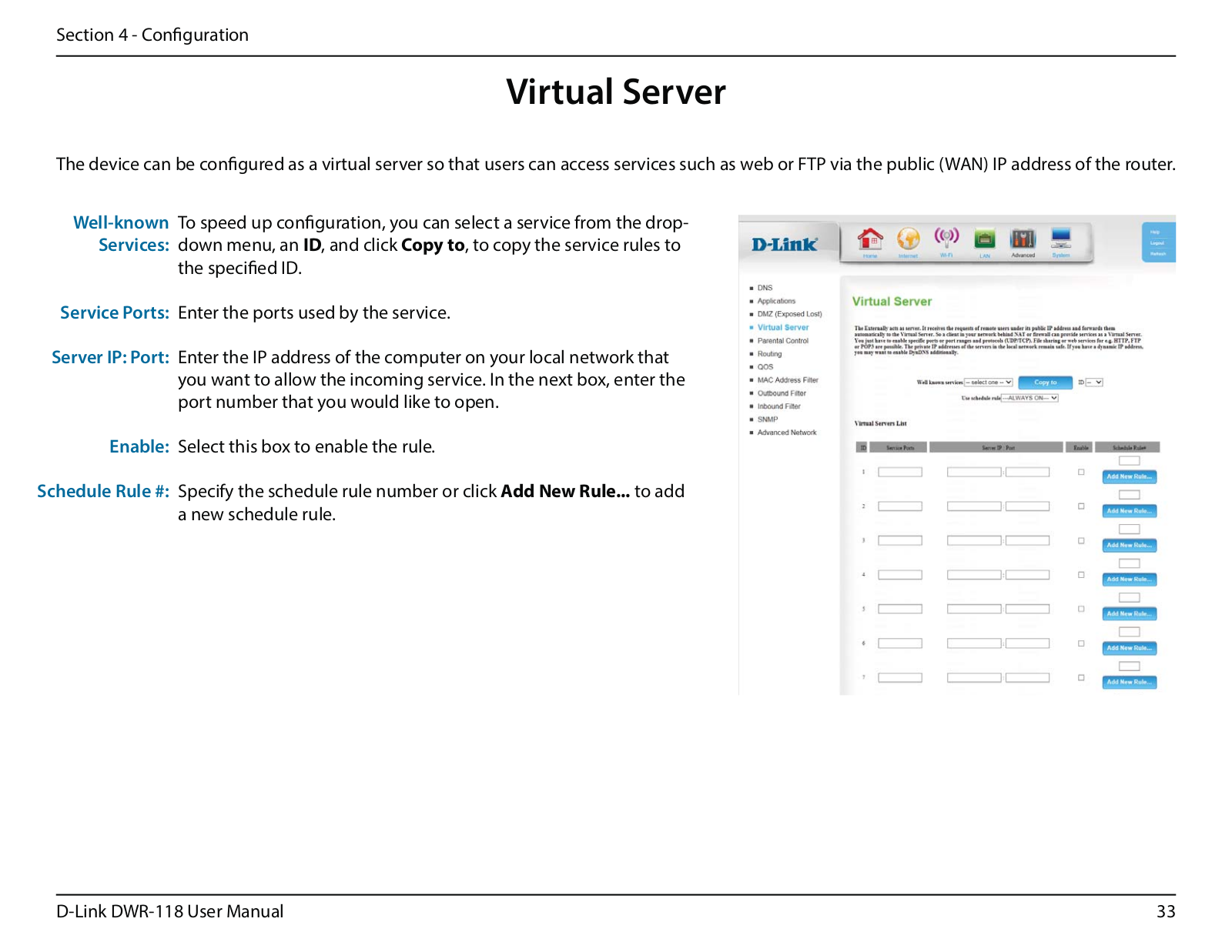Enable the rule in row 5
The height and width of the screenshot is (952, 1232).
tap(1081, 609)
